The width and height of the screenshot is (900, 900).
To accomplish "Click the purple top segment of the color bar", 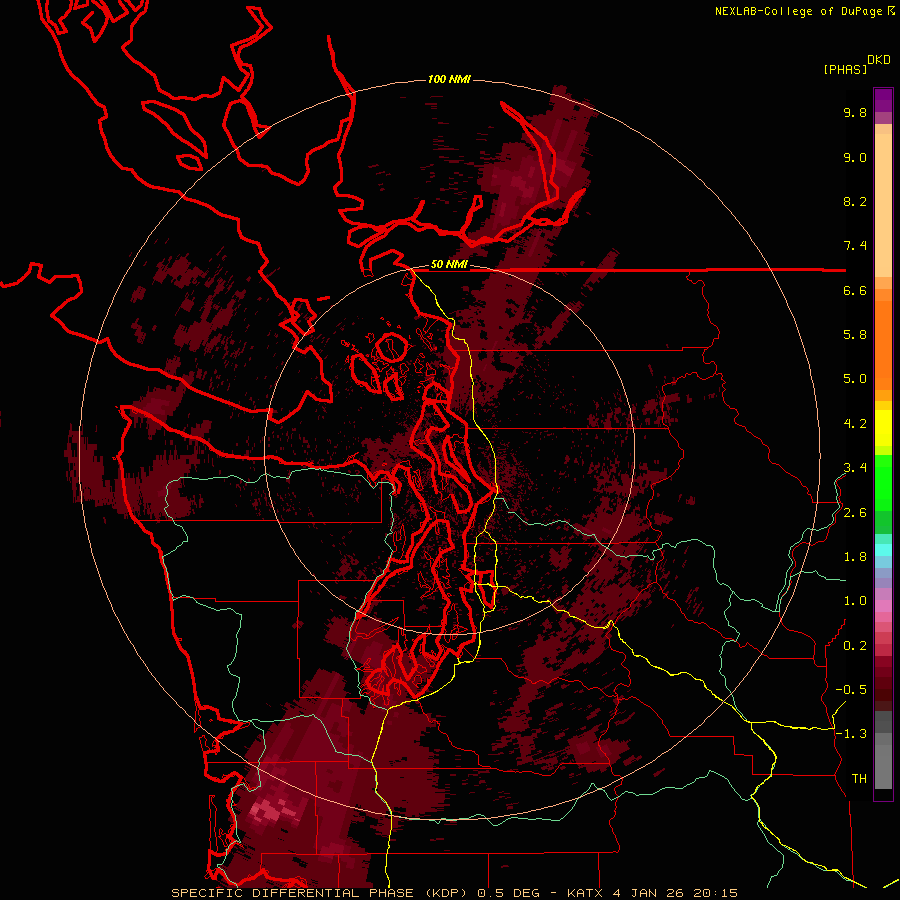I will coord(883,100).
